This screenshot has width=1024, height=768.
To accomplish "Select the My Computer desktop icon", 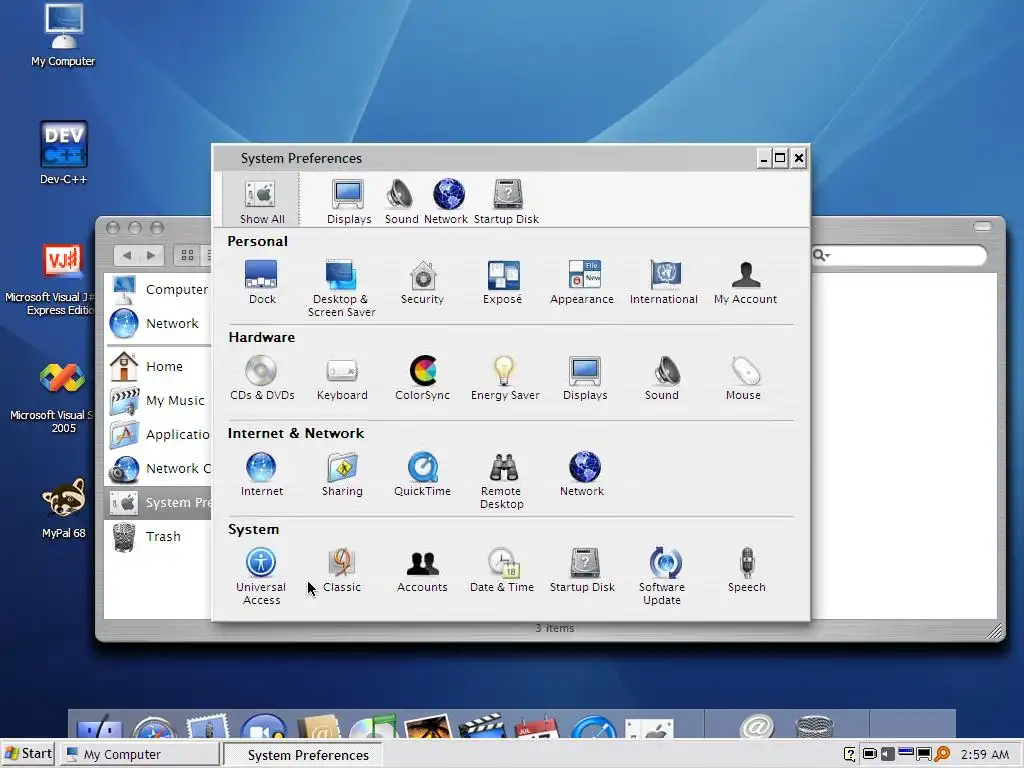I will (63, 35).
